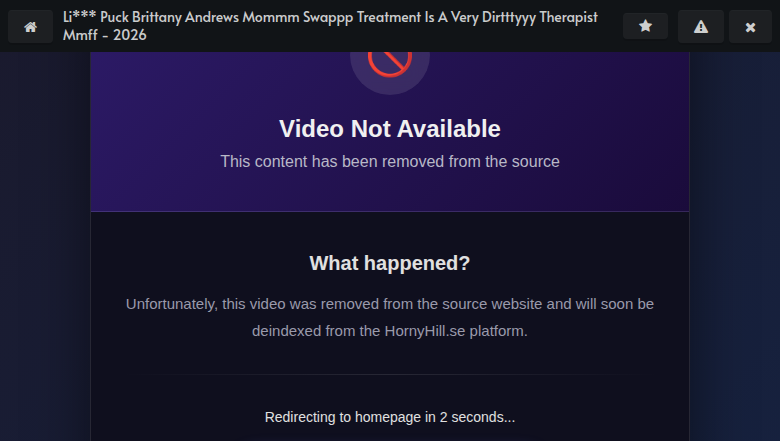The image size is (780, 441).
Task: Click the red prohibited circle icon
Action: pyautogui.click(x=390, y=62)
